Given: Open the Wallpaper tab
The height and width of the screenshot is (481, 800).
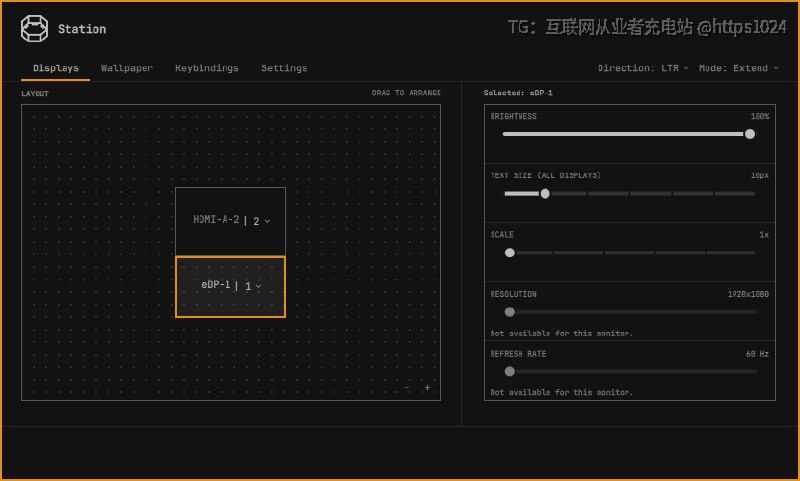Looking at the screenshot, I should point(127,68).
